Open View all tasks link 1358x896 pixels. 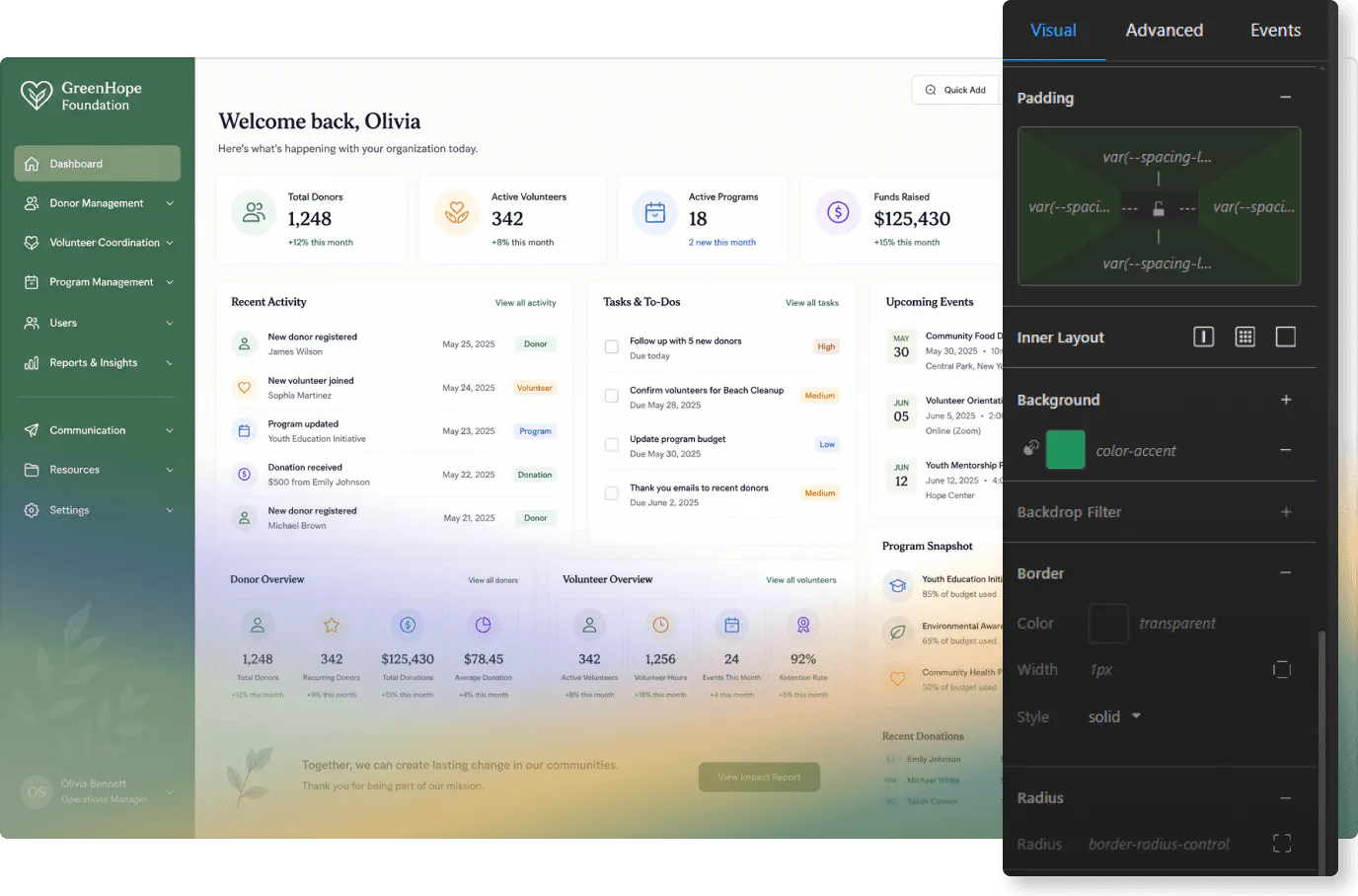point(811,303)
